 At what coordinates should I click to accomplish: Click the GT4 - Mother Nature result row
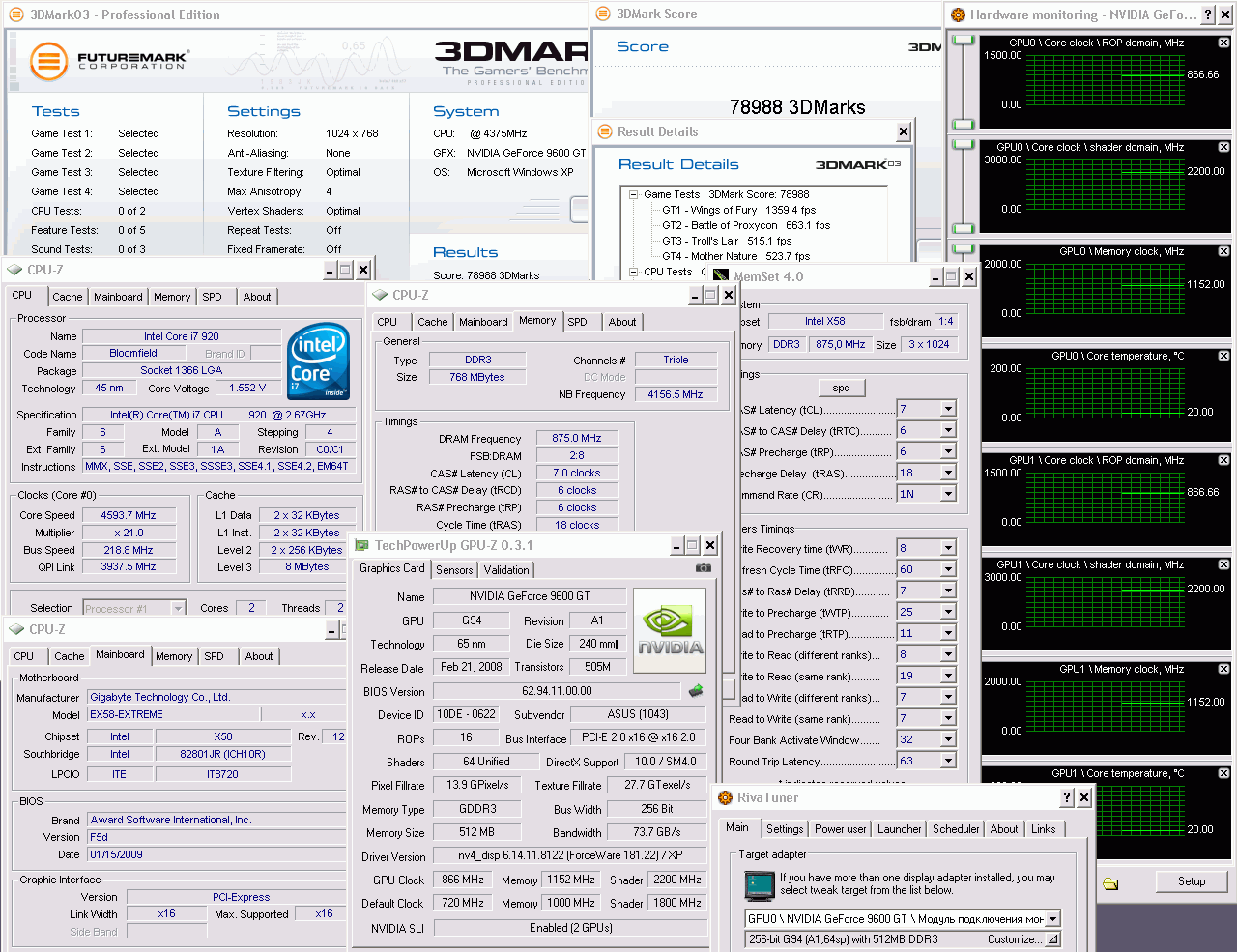(735, 256)
